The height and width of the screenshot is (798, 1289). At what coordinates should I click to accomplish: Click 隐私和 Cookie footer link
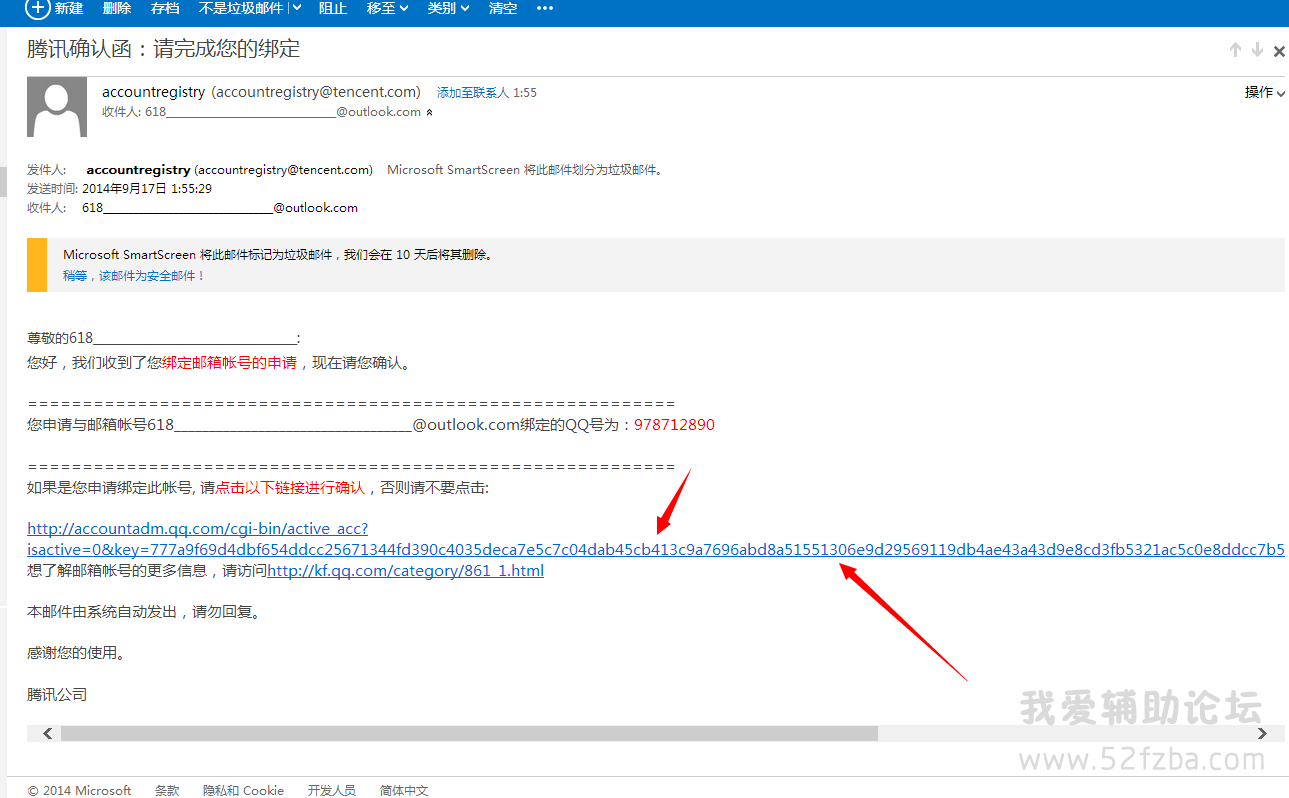tap(243, 790)
